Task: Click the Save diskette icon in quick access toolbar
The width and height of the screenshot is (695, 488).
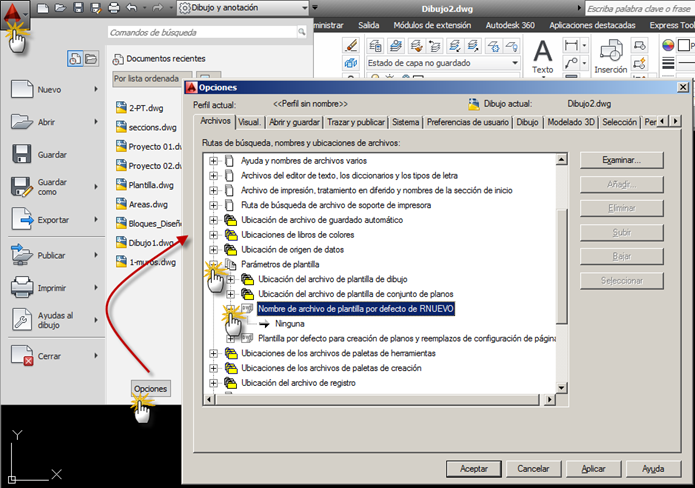Action: pos(78,8)
